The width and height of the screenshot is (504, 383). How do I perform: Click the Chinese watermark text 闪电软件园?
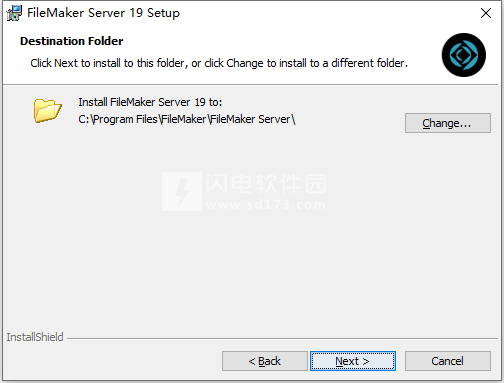point(266,184)
